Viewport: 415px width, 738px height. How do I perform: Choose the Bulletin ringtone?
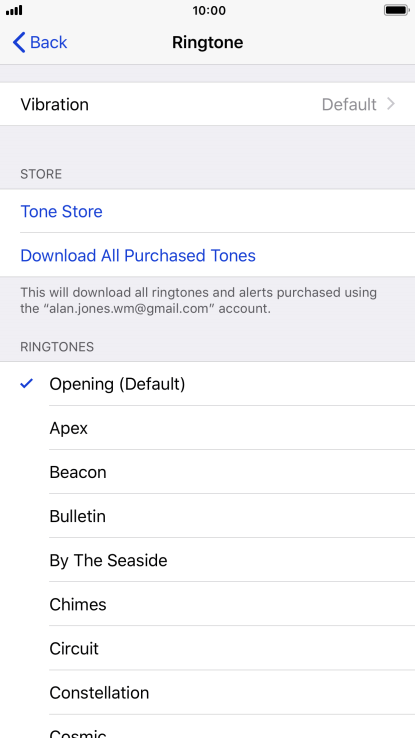[x=208, y=516]
